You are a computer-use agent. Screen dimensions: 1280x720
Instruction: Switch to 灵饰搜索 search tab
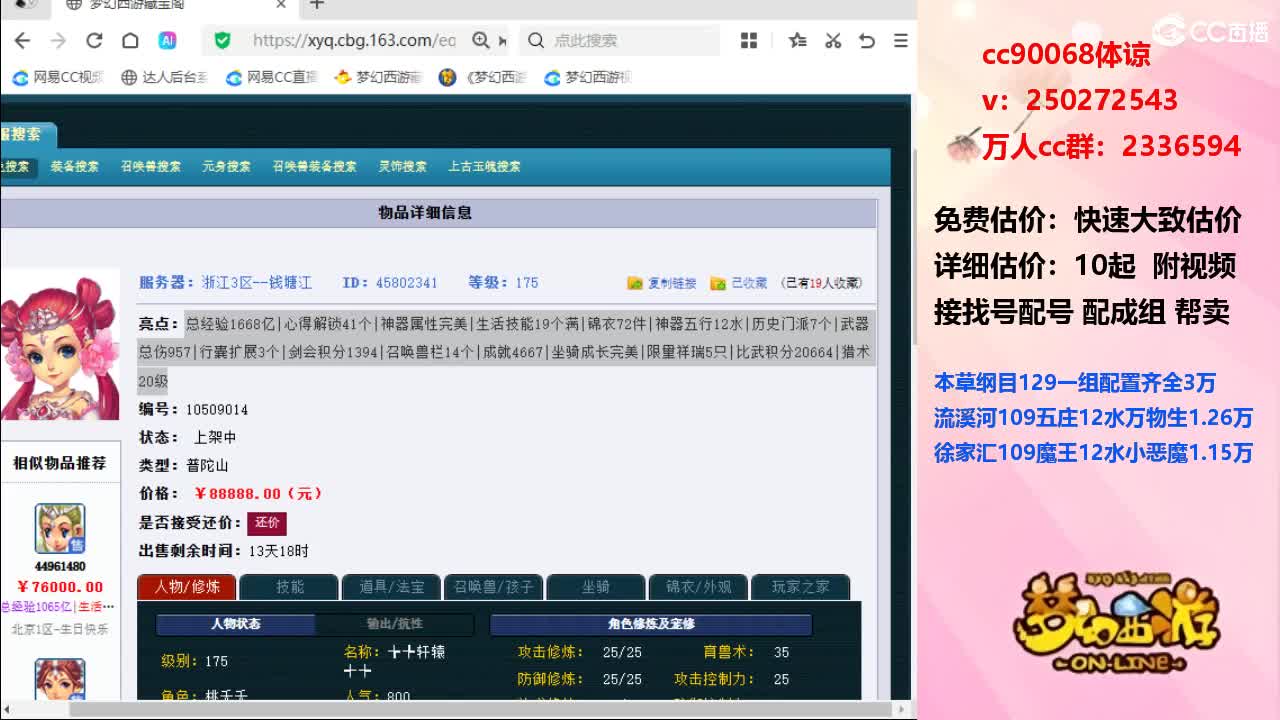tap(402, 167)
